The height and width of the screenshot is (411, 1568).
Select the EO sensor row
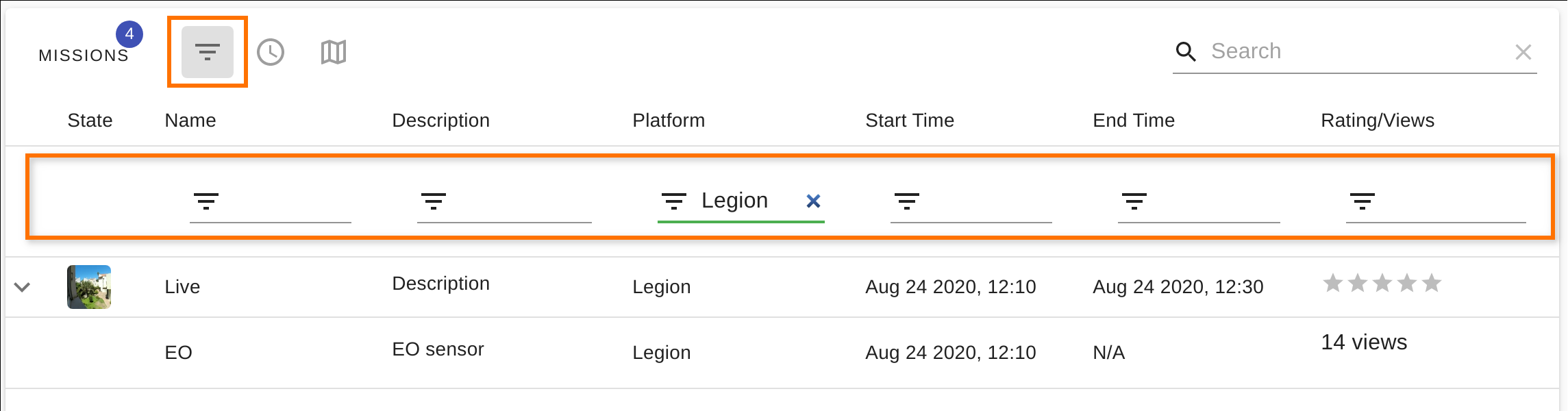coord(438,350)
